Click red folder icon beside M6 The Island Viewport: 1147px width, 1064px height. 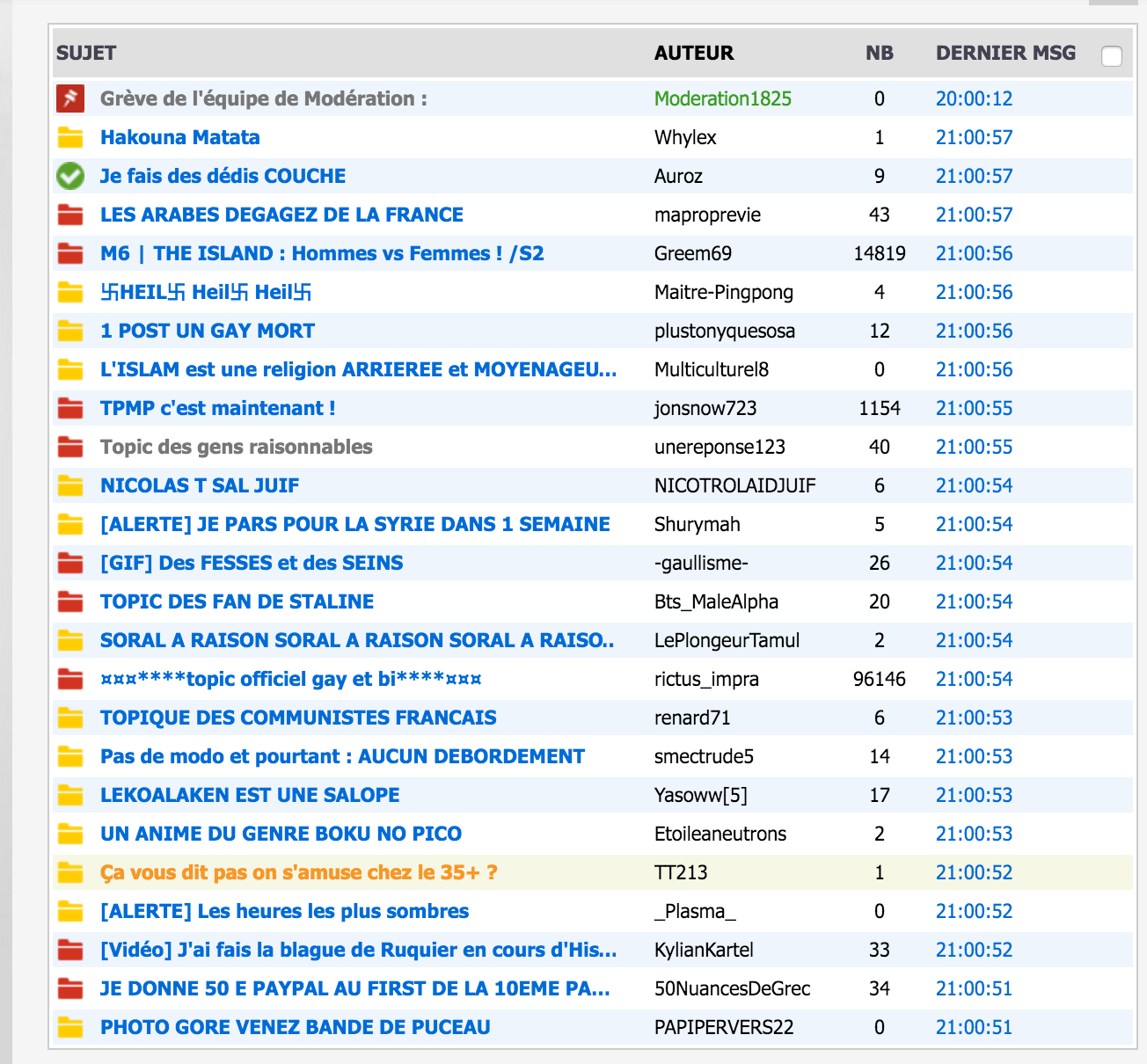[x=70, y=253]
